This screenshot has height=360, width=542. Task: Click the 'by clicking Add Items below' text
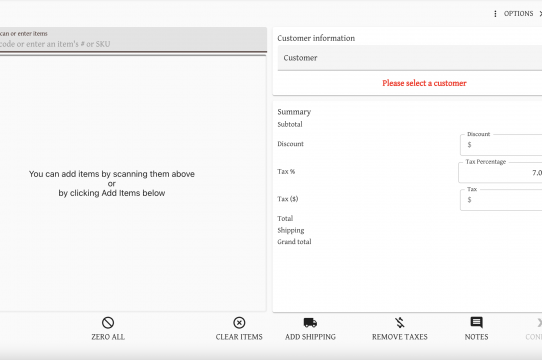[112, 193]
